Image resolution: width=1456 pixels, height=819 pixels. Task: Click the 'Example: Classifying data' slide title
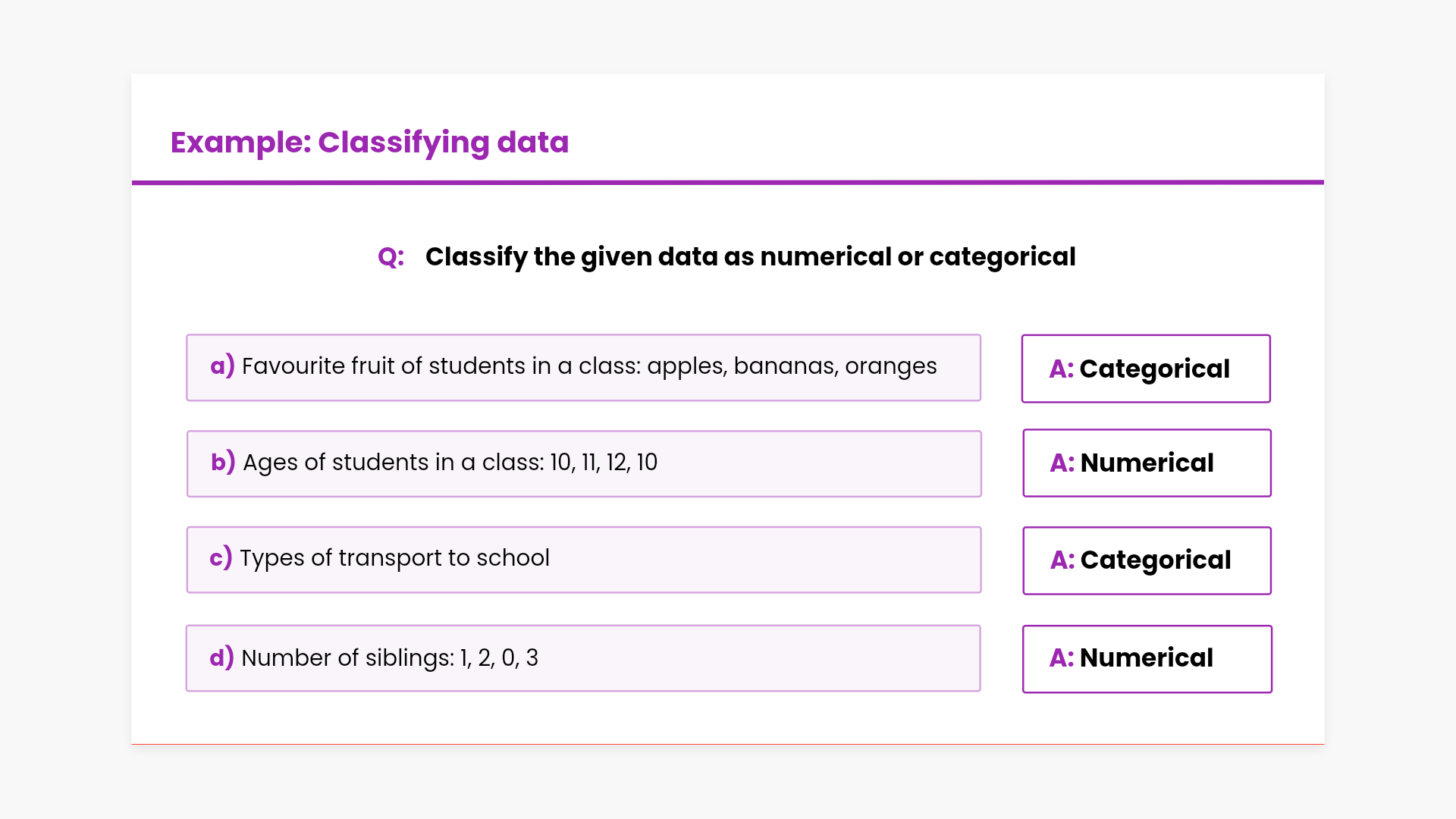click(x=369, y=143)
